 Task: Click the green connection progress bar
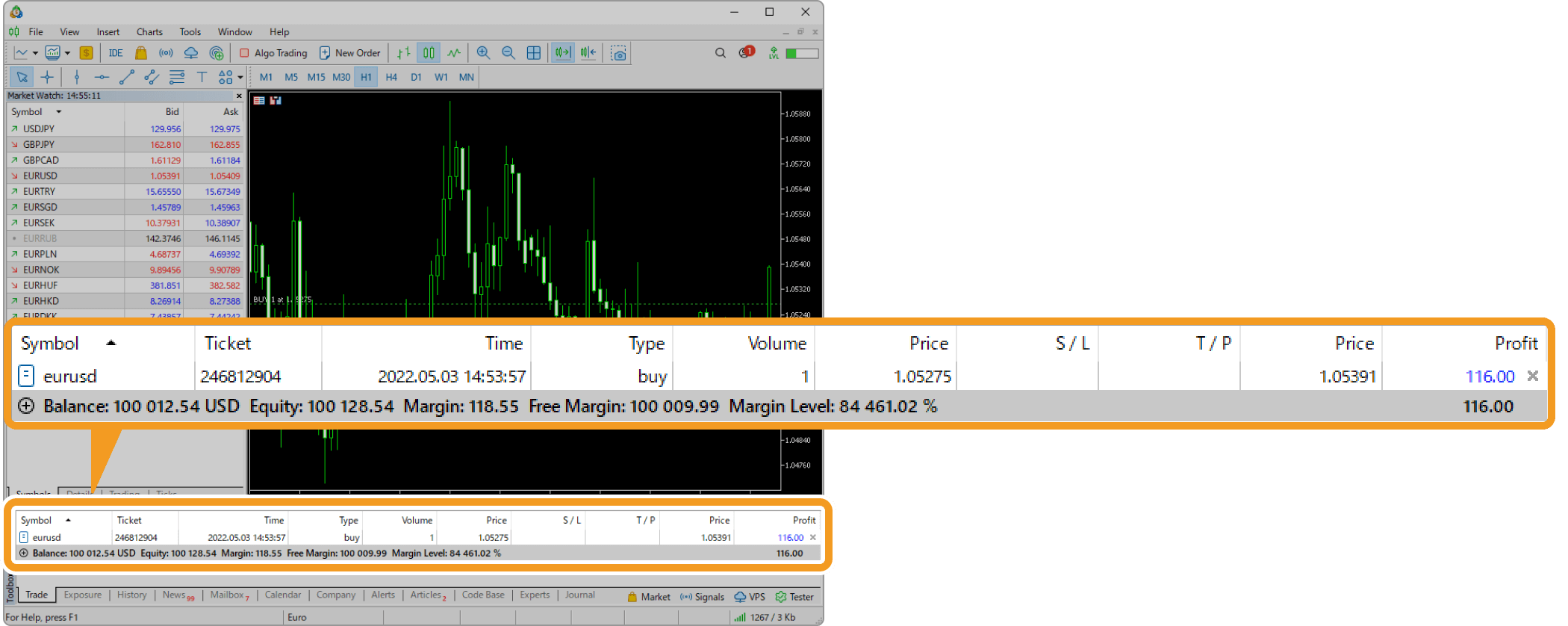click(802, 53)
